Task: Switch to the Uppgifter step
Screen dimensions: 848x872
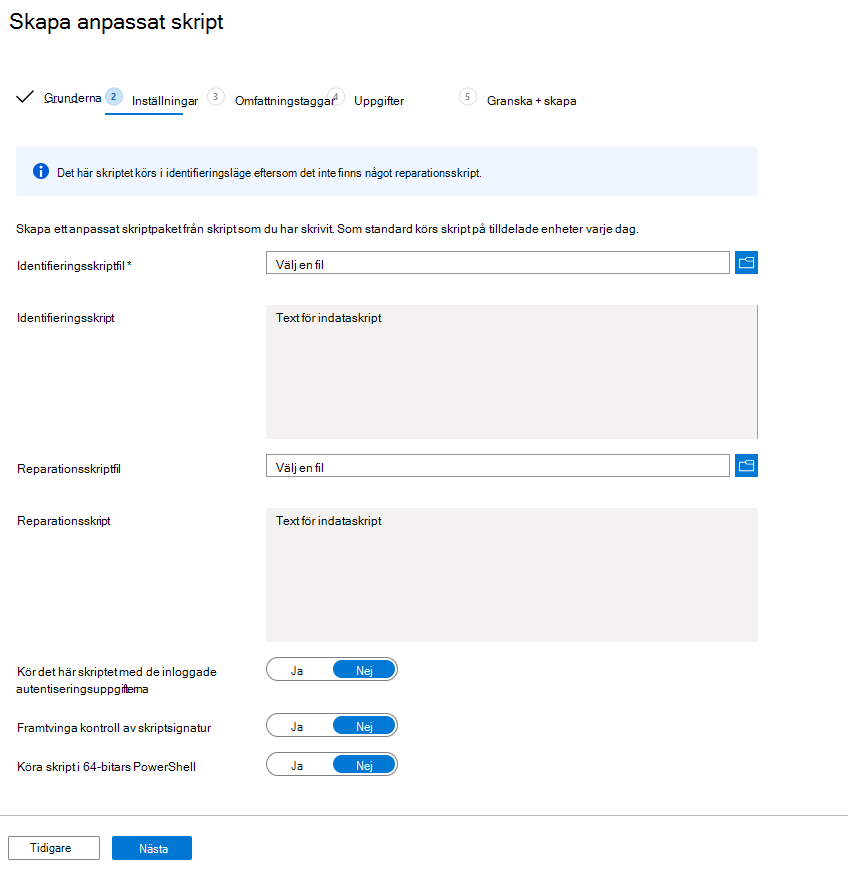Action: pyautogui.click(x=379, y=101)
